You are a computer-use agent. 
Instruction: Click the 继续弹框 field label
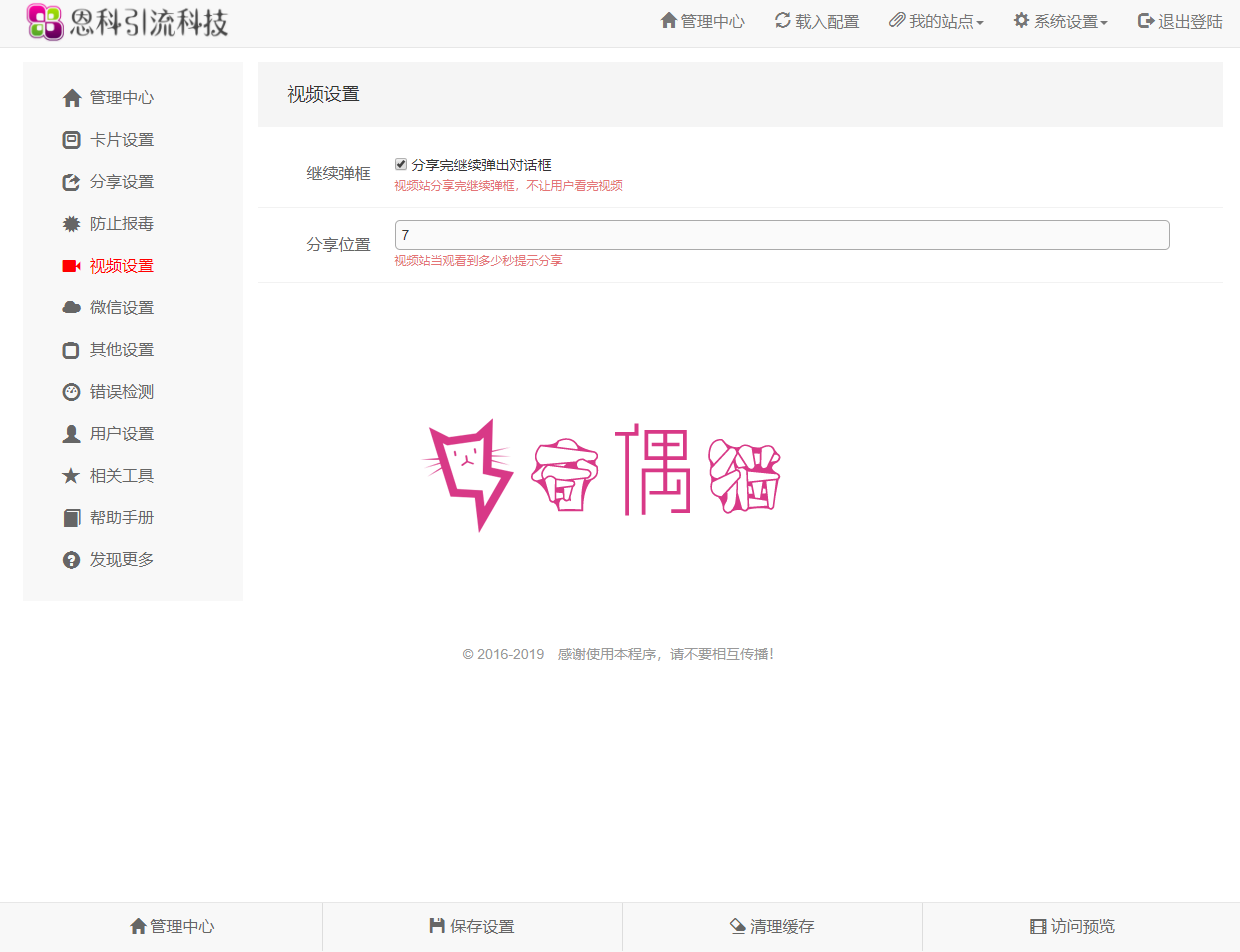coord(338,174)
